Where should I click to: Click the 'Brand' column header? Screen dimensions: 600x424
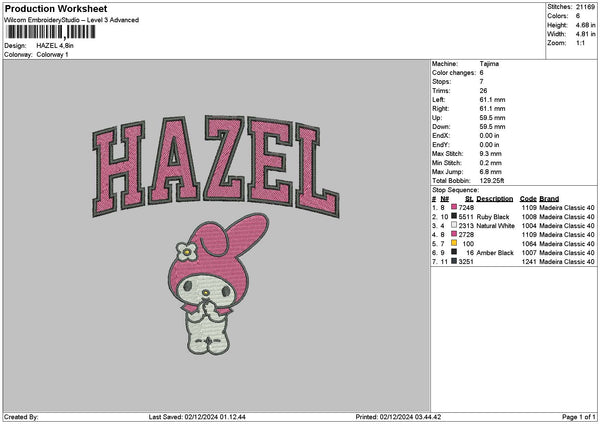coord(549,199)
